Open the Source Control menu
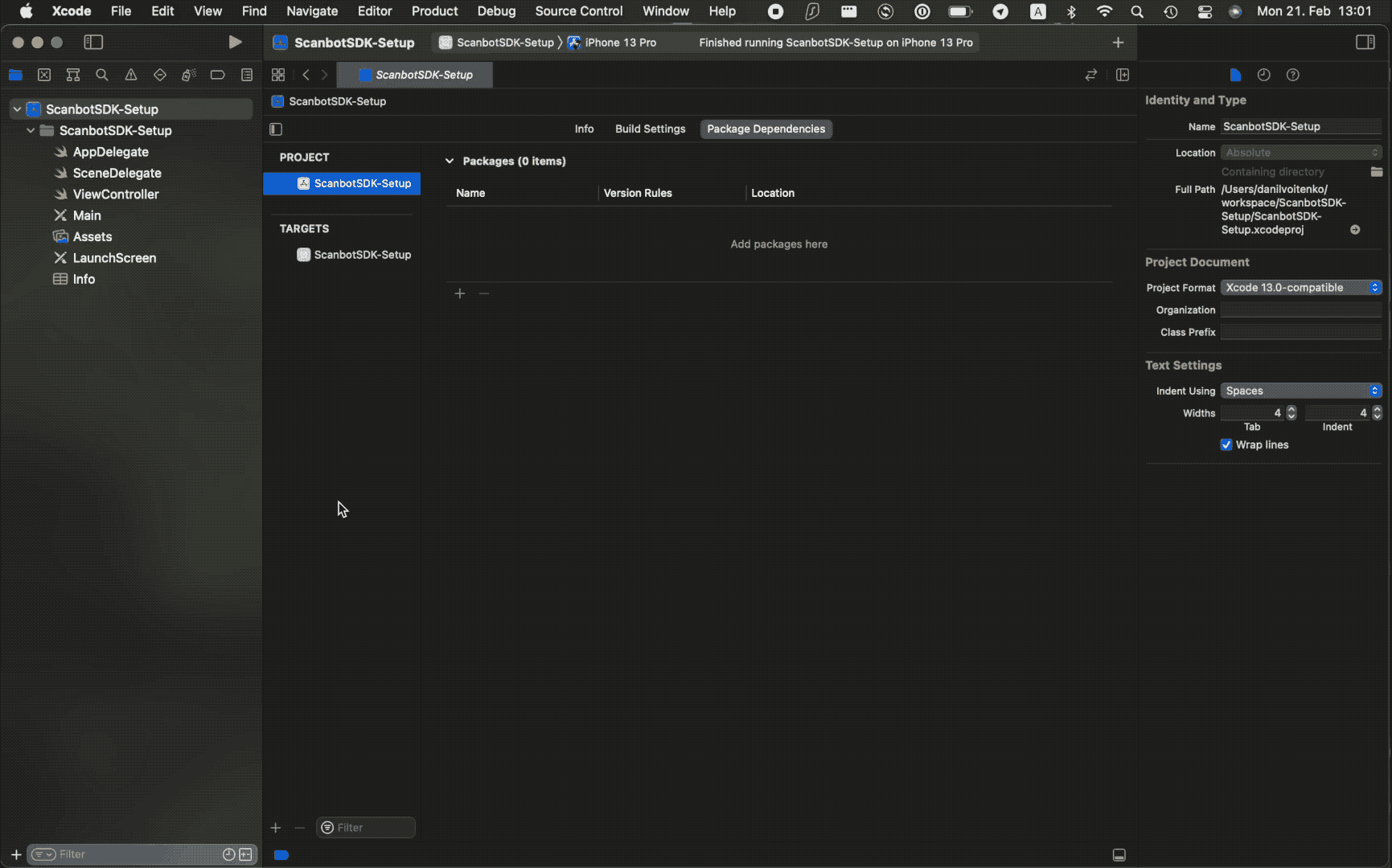The width and height of the screenshot is (1392, 868). tap(578, 11)
